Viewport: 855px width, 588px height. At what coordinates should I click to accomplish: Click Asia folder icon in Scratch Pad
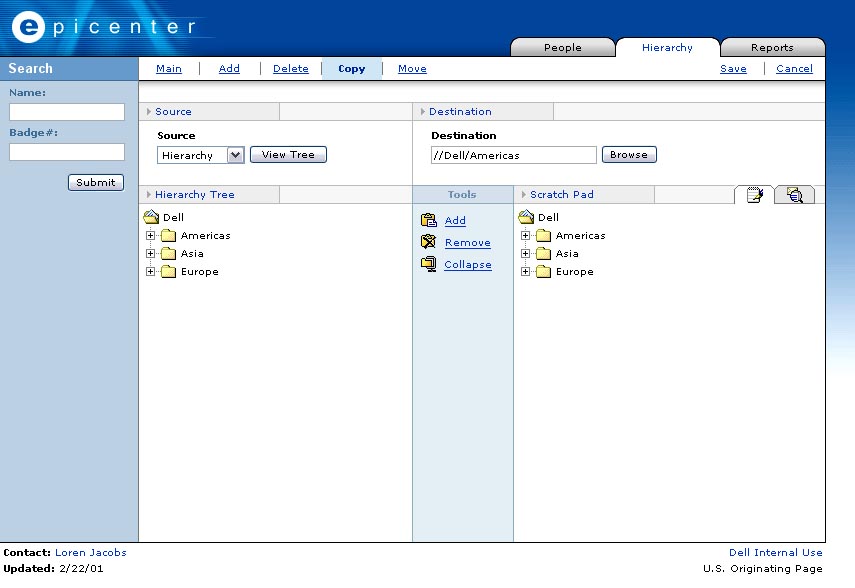click(x=544, y=254)
